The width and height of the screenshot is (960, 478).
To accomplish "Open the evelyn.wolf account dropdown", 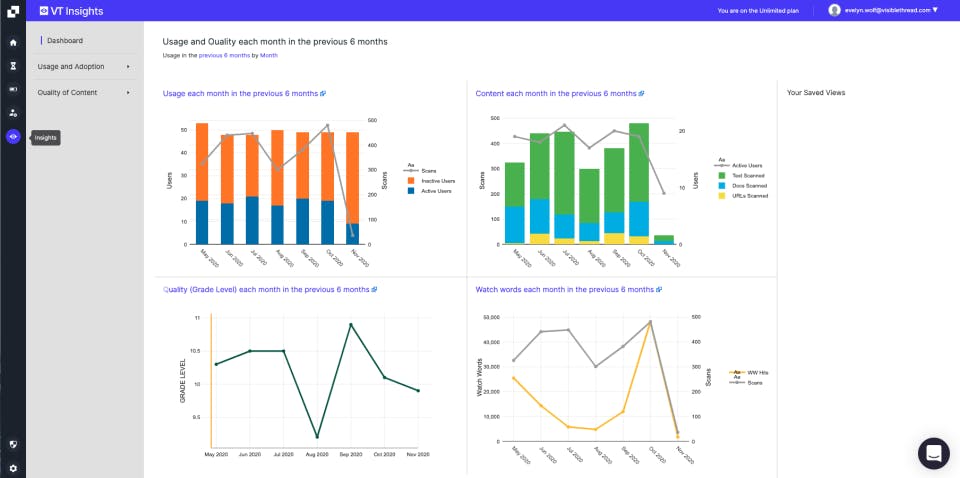I will [x=890, y=10].
